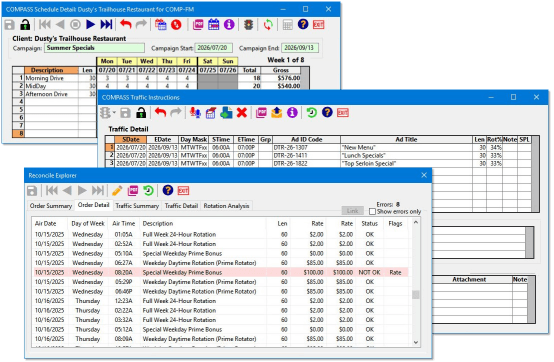Open help in Traffic Instructions toolbar
Viewport: 554px width, 362px height.
tap(327, 112)
